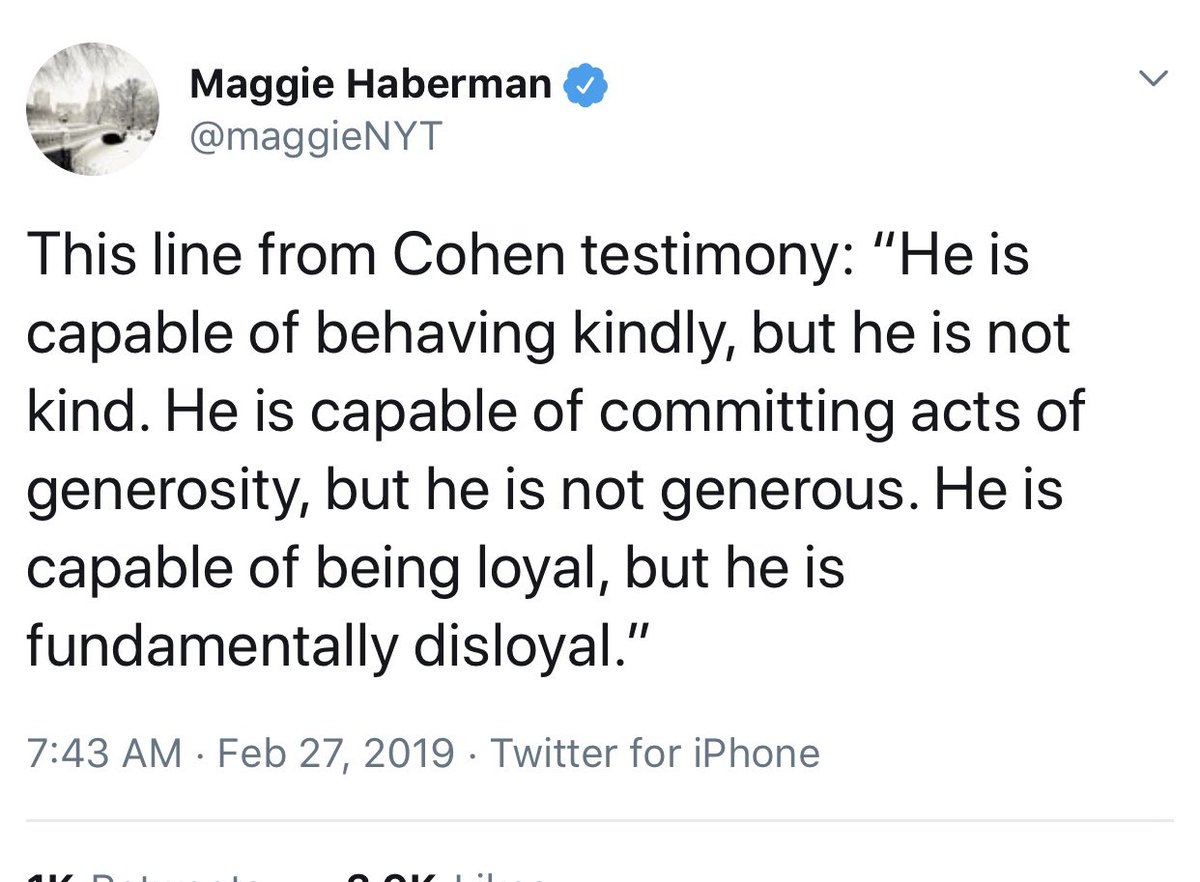Screen dimensions: 1200x882
Task: Open the @maggieNYT handle
Action: tap(315, 137)
